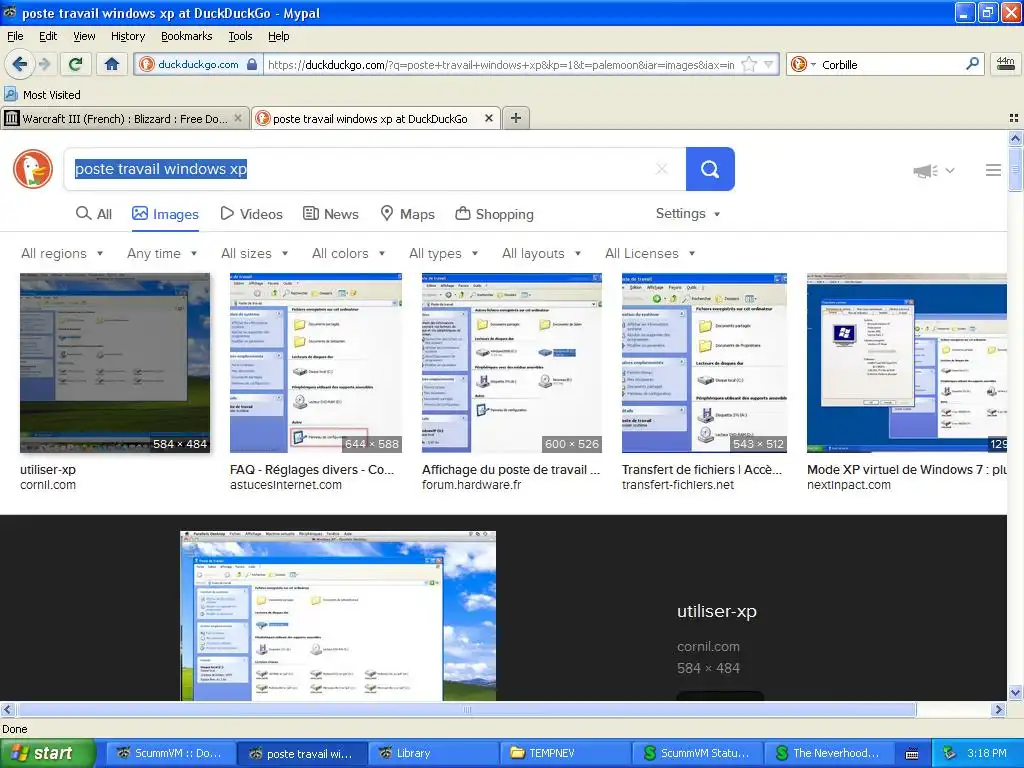Bookmark this page with the star icon
Viewport: 1024px width, 768px height.
749,64
